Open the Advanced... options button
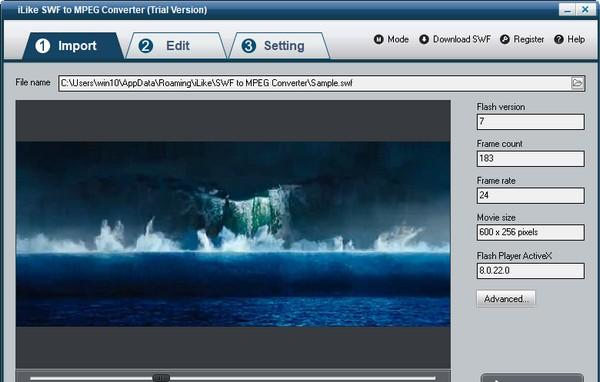Viewport: 600px width, 382px height. [506, 299]
